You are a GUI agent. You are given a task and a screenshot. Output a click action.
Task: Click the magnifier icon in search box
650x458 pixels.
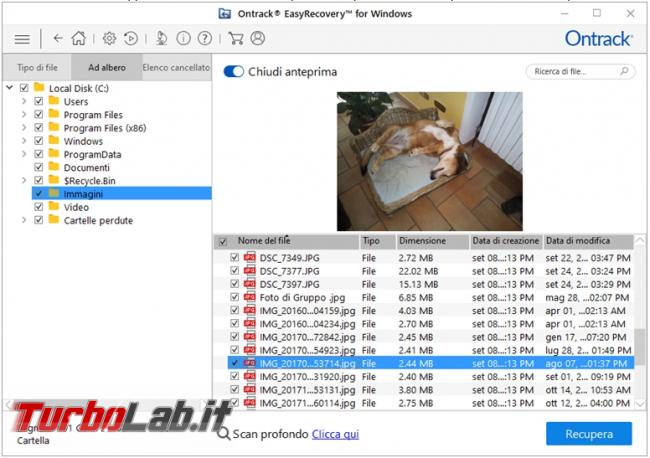[x=624, y=71]
